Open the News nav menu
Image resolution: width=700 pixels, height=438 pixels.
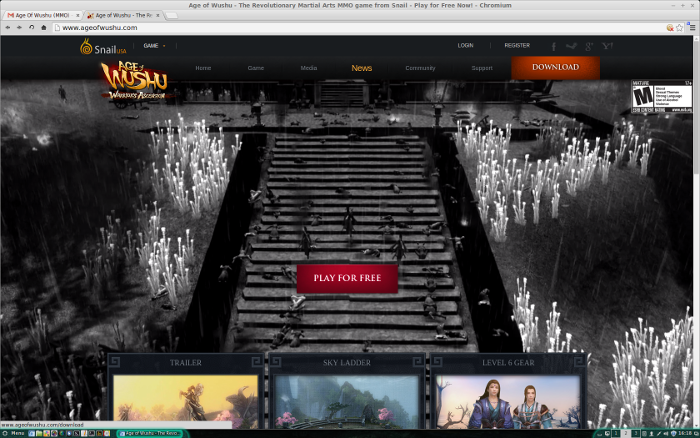(362, 68)
